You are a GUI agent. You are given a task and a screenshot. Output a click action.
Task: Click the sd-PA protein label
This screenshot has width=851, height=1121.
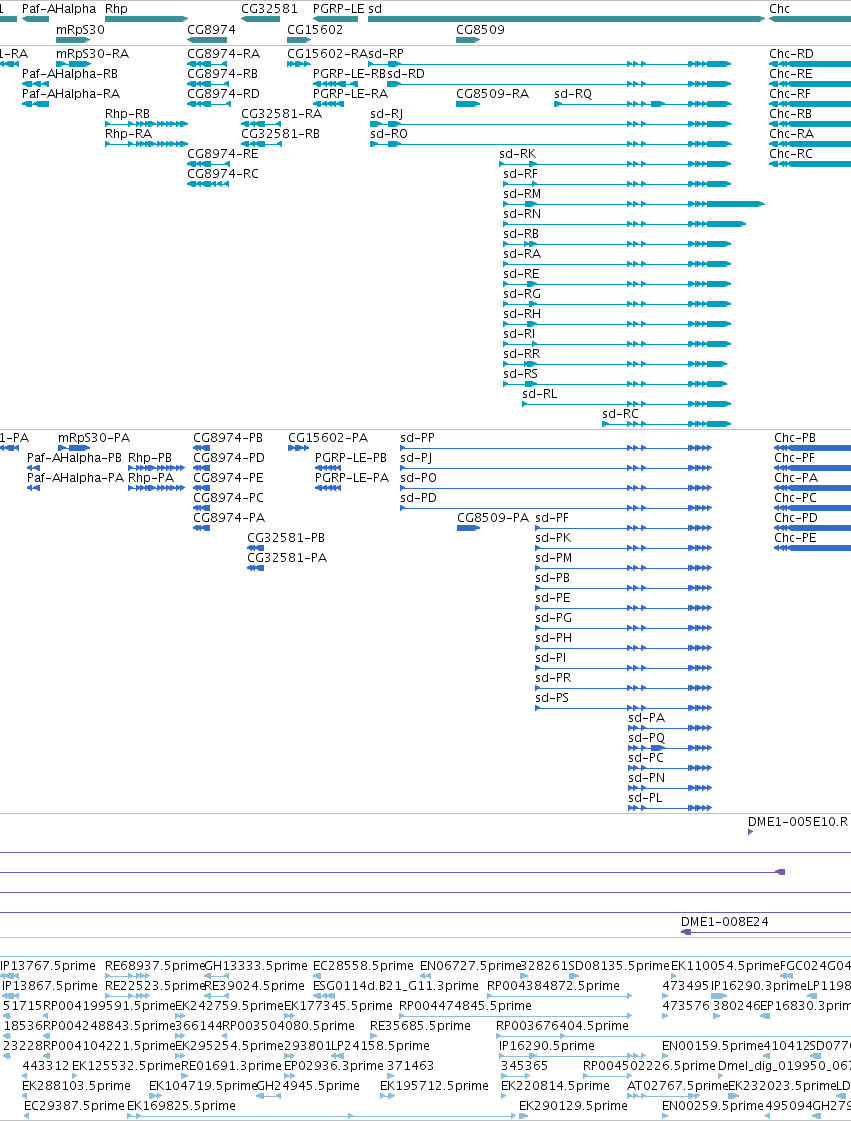(x=646, y=718)
